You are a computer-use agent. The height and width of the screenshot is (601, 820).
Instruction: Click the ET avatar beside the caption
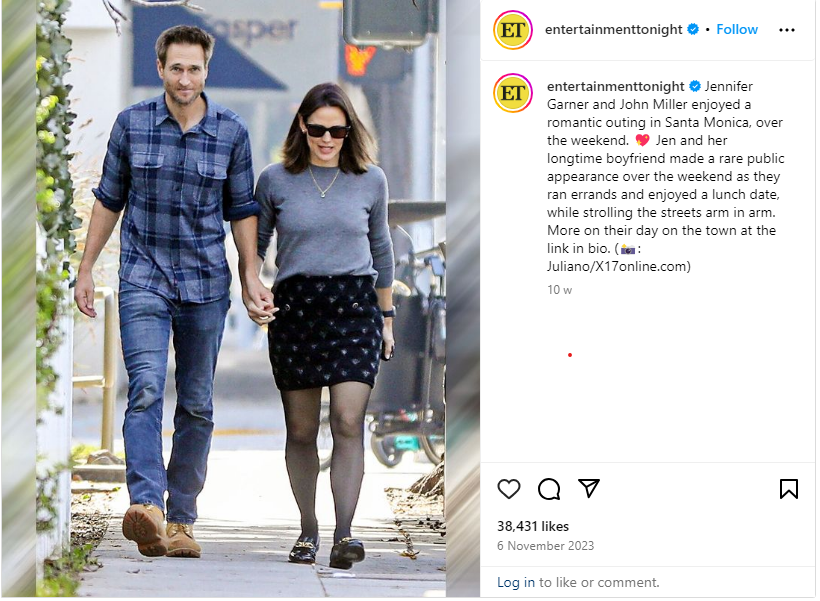pos(513,93)
